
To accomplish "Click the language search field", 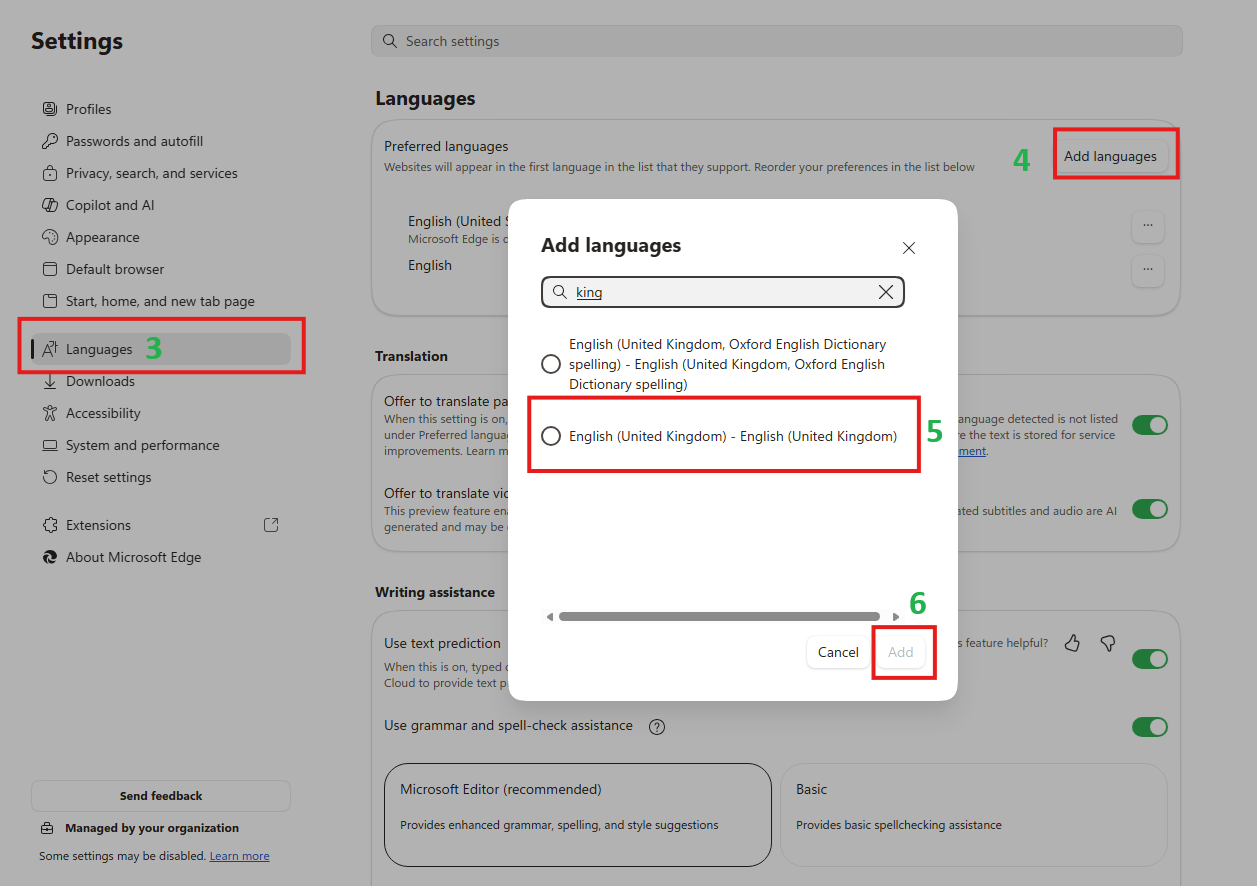I will [x=723, y=292].
